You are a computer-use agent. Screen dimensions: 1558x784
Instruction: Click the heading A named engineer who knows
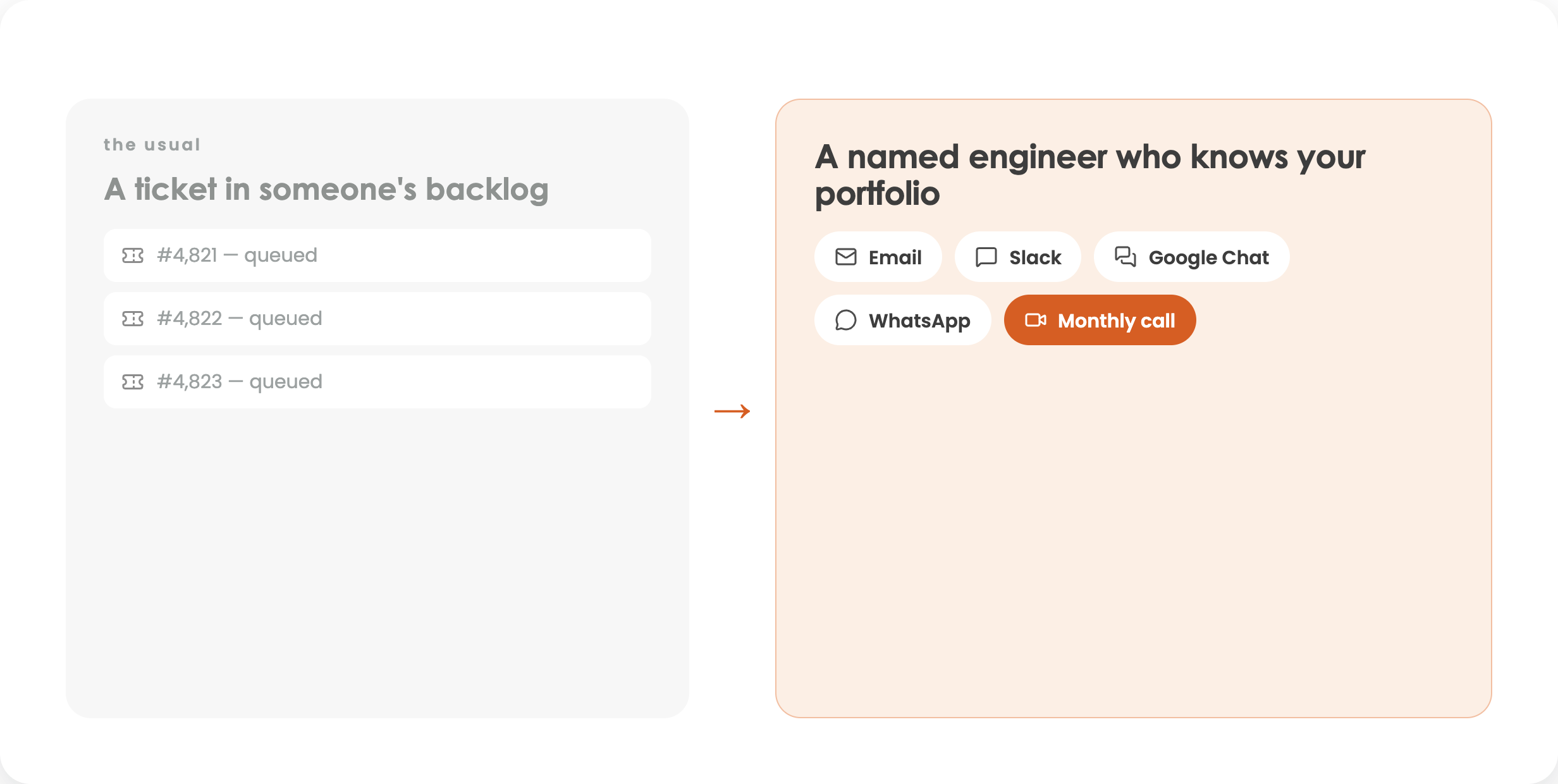[x=1090, y=175]
